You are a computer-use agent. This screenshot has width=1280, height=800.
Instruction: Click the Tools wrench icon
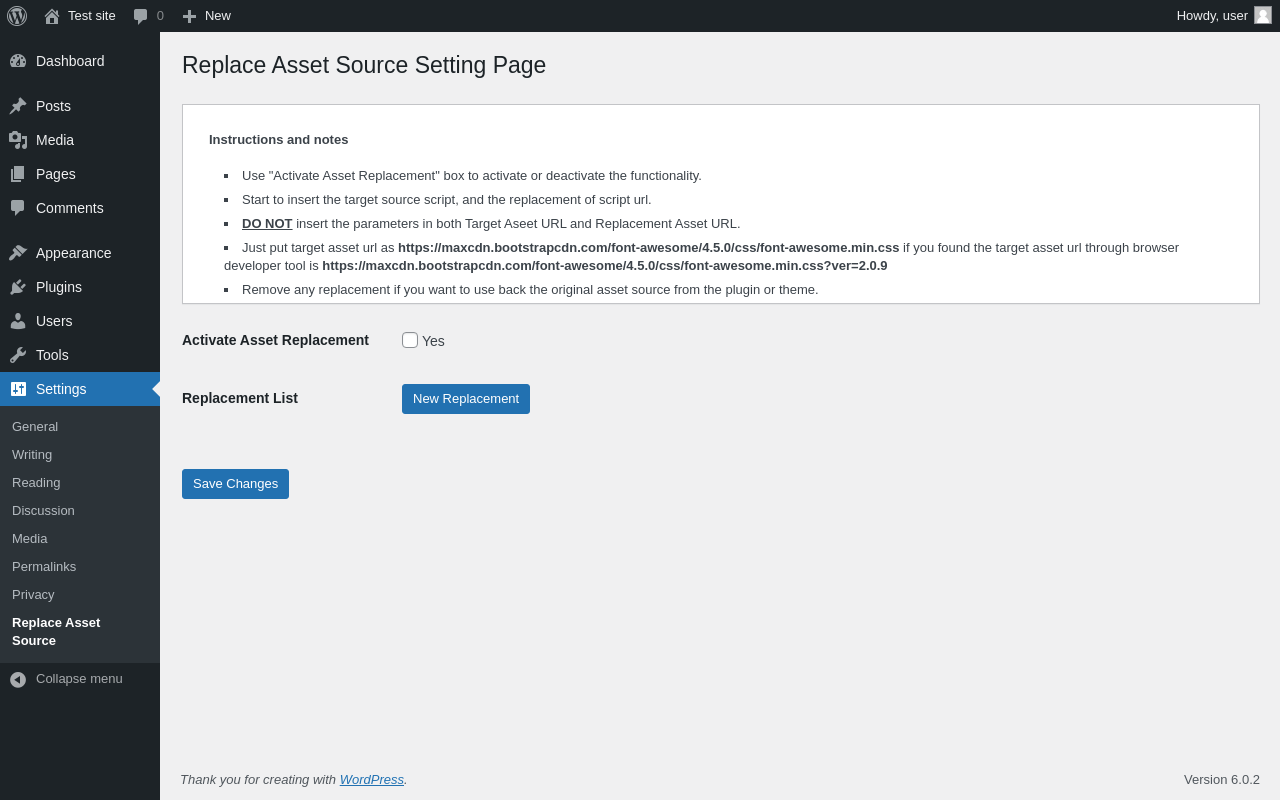(x=18, y=355)
